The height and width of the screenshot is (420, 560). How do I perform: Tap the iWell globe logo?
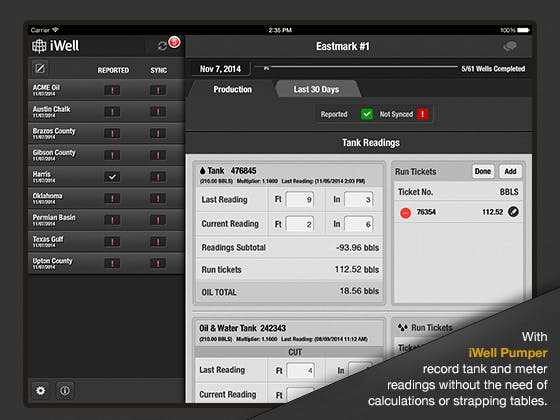(x=39, y=46)
